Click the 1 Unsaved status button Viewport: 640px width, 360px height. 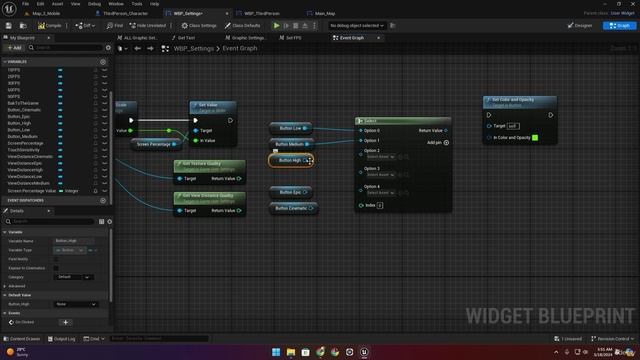[x=568, y=339]
